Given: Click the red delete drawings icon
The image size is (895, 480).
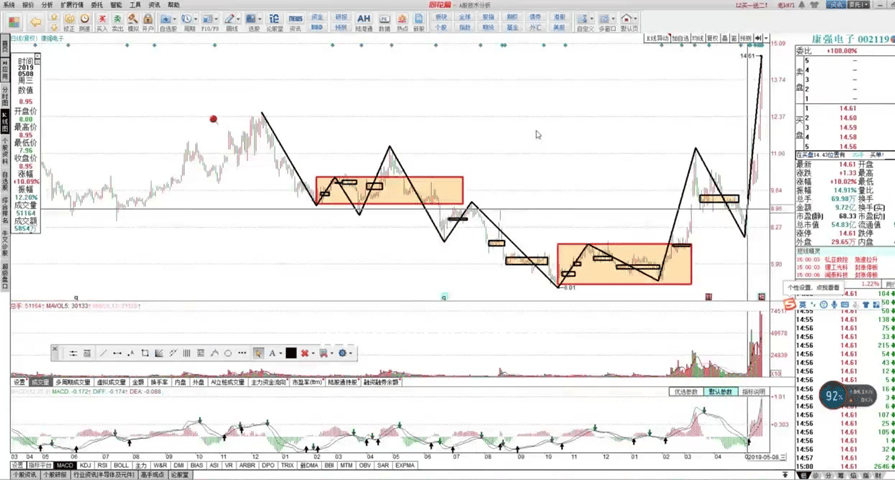Looking at the screenshot, I should pos(305,353).
